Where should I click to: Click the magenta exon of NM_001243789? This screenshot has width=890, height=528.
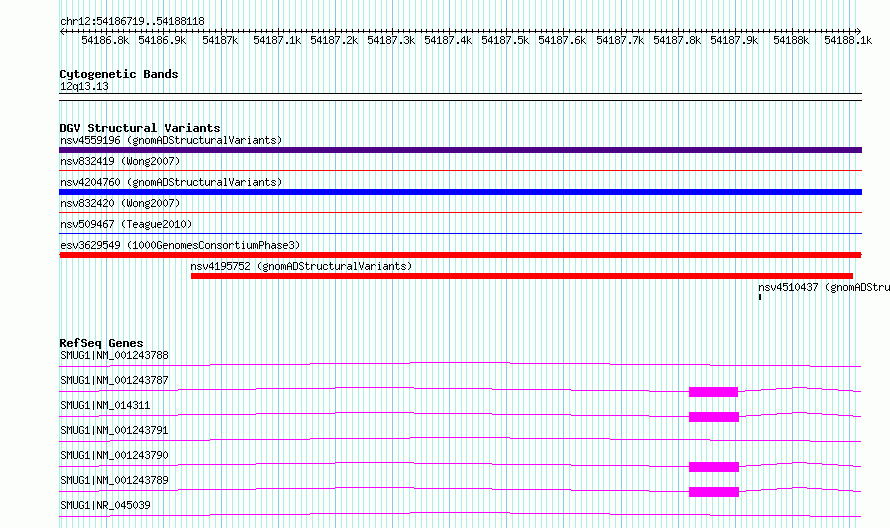tap(714, 492)
